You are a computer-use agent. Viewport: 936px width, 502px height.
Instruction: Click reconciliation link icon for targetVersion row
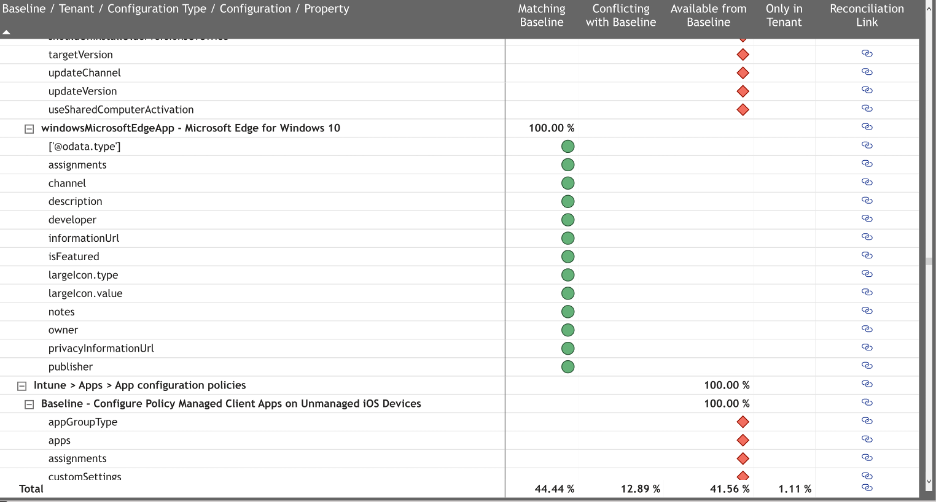867,54
